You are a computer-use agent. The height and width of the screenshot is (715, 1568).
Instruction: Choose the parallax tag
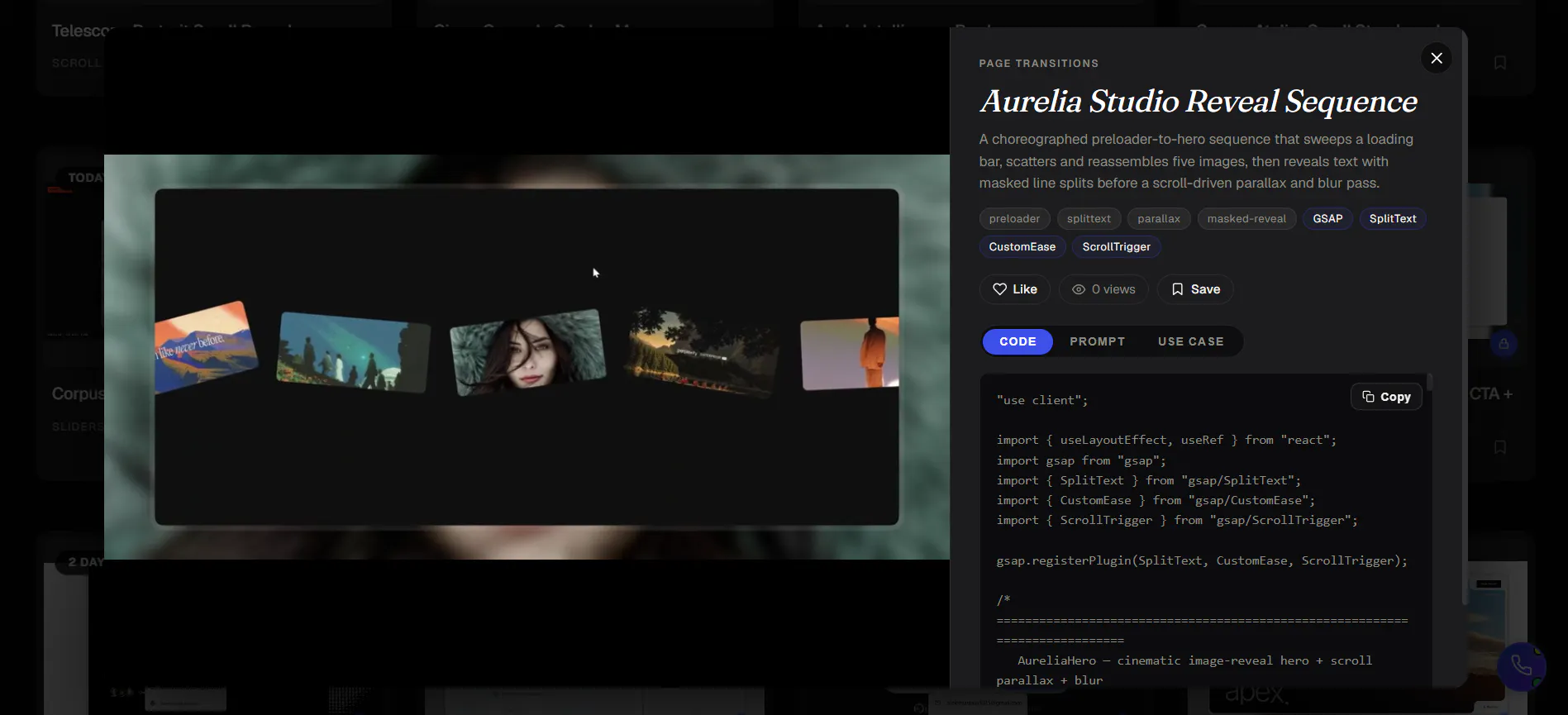1159,219
